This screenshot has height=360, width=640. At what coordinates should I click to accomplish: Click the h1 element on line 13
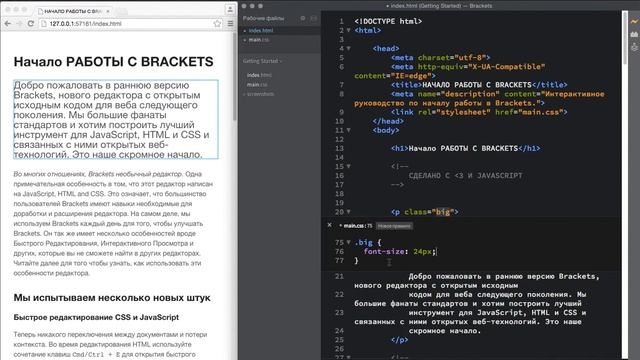pyautogui.click(x=465, y=148)
